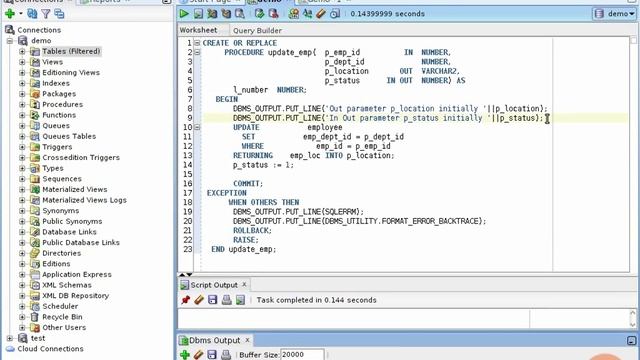Viewport: 640px width, 360px height.
Task: Select the Packages tree item
Action: [59, 94]
